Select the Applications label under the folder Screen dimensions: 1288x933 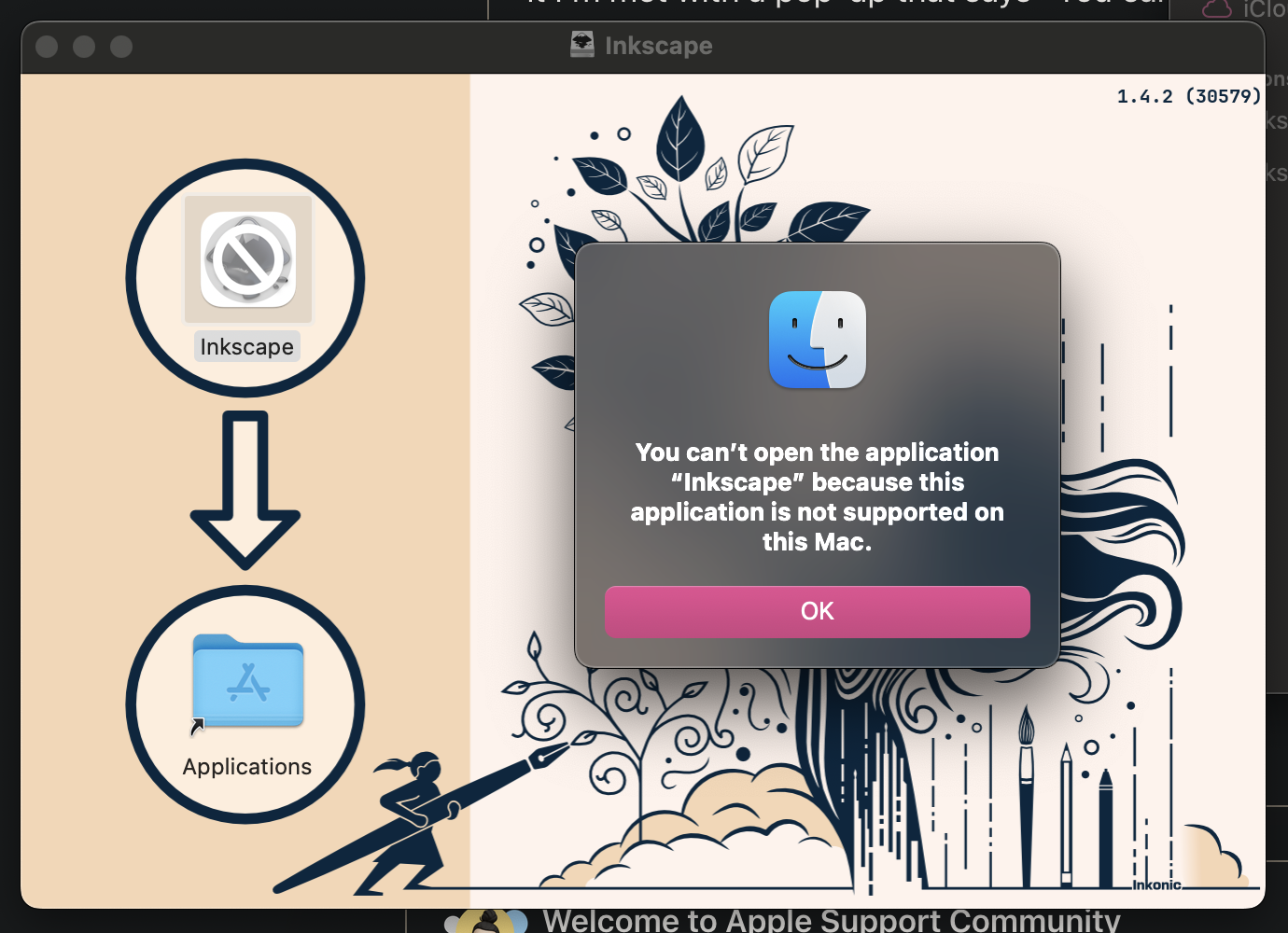[x=246, y=766]
